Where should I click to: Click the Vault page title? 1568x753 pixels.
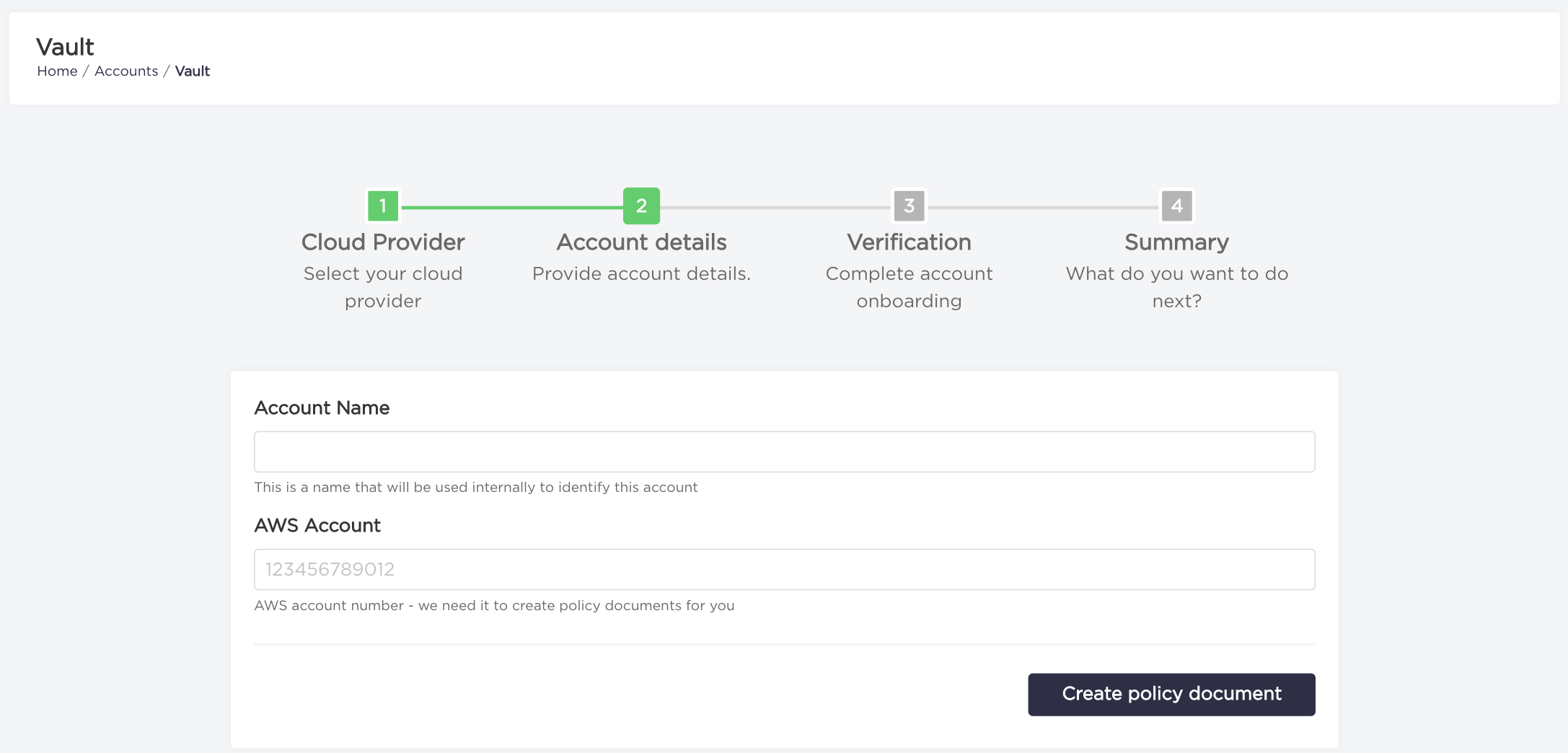click(x=65, y=46)
